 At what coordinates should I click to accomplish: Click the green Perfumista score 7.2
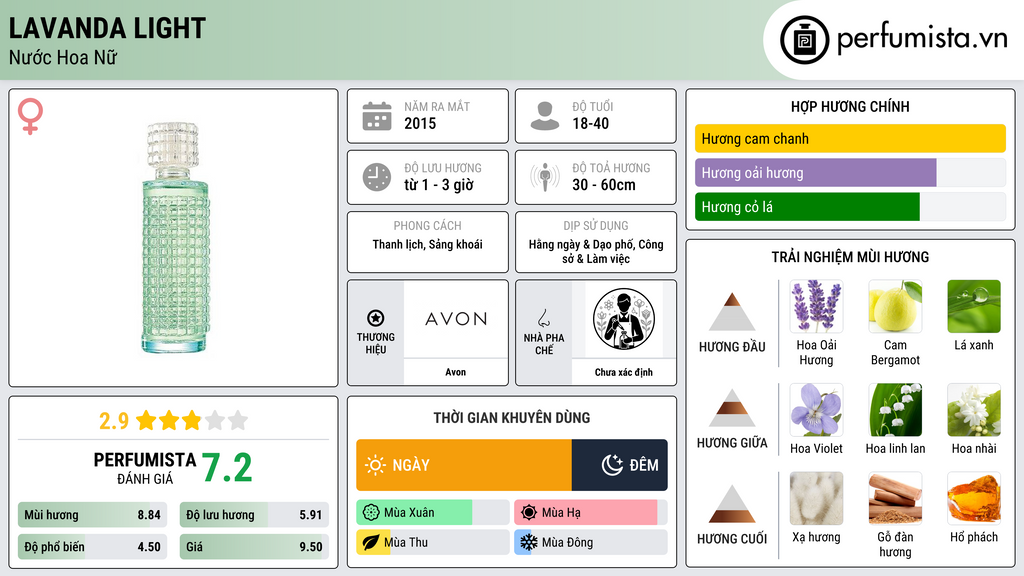(x=227, y=468)
